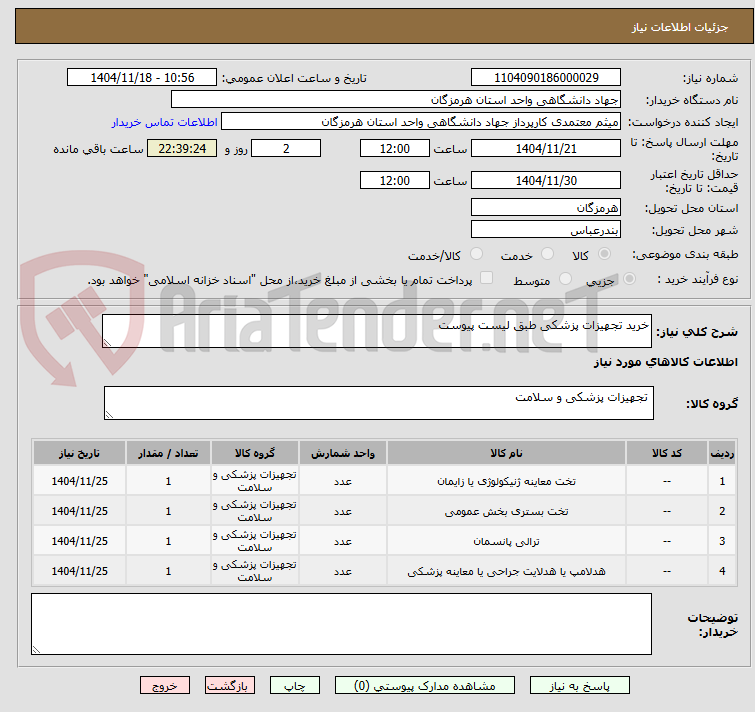Click the خروج exit button
Screen dimensions: 755x712
coord(165,686)
